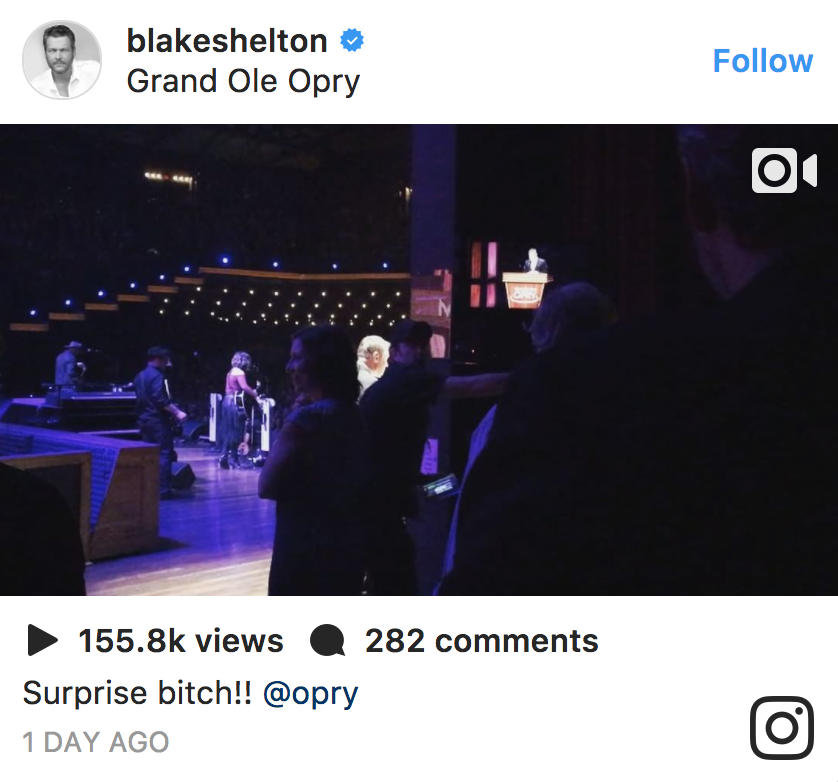Open the Grand Ole Opry location
The height and width of the screenshot is (782, 838).
click(243, 81)
